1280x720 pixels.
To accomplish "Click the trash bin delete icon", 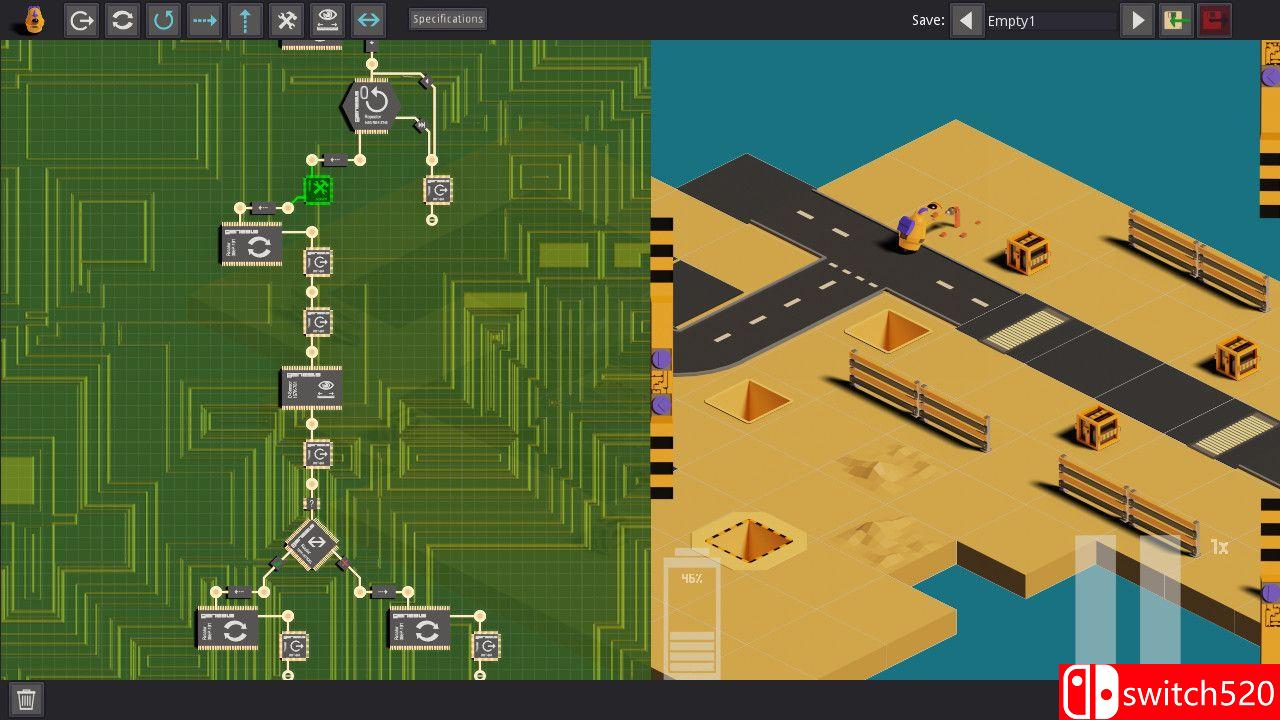I will pos(27,699).
